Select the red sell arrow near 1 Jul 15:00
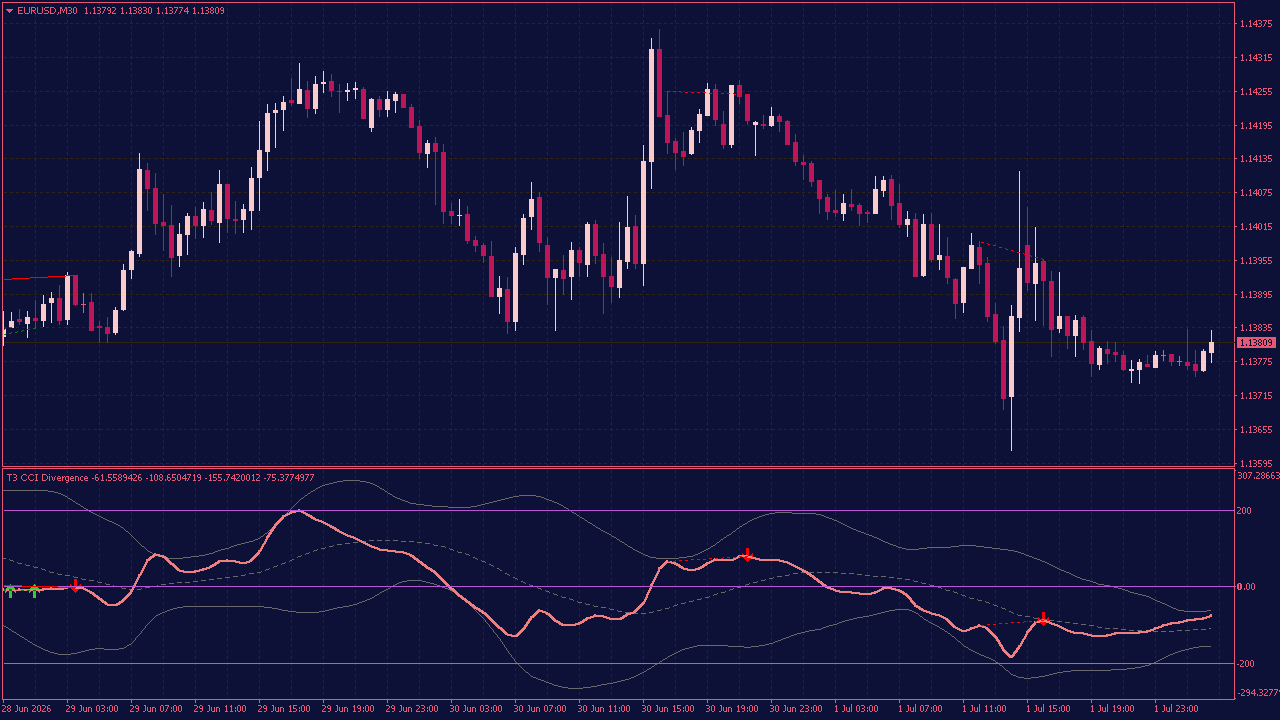1280x720 pixels. pos(1043,618)
